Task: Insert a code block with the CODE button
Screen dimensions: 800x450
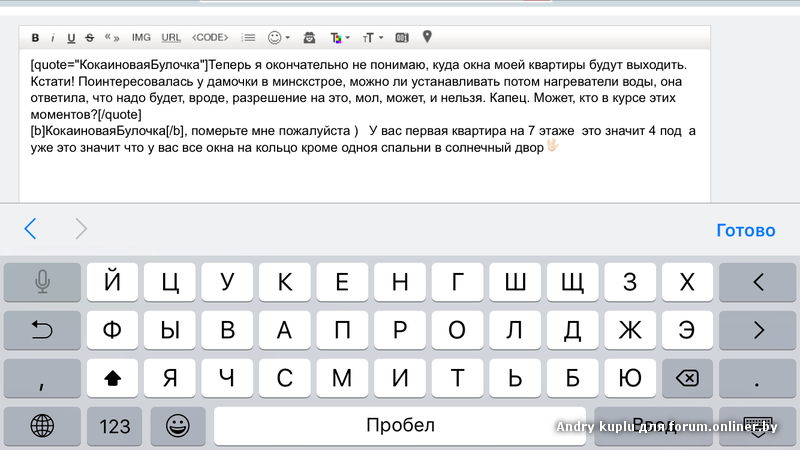Action: [210, 38]
